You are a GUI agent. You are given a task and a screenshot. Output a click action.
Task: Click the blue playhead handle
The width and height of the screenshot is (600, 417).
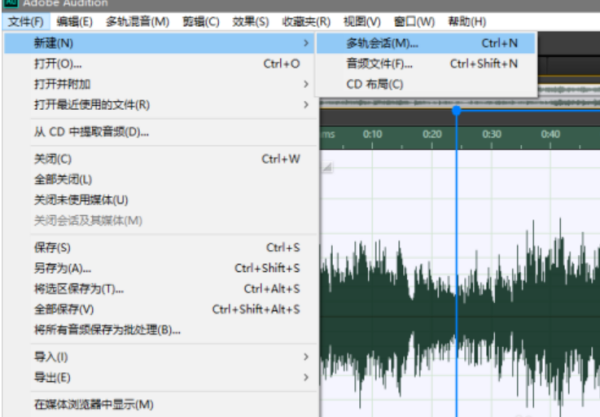tap(456, 111)
